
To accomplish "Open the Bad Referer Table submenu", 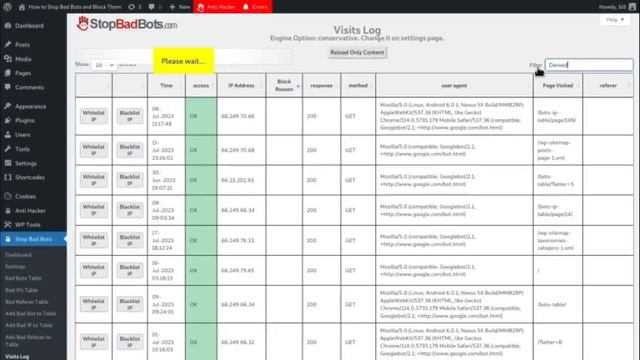I will 27,302.
